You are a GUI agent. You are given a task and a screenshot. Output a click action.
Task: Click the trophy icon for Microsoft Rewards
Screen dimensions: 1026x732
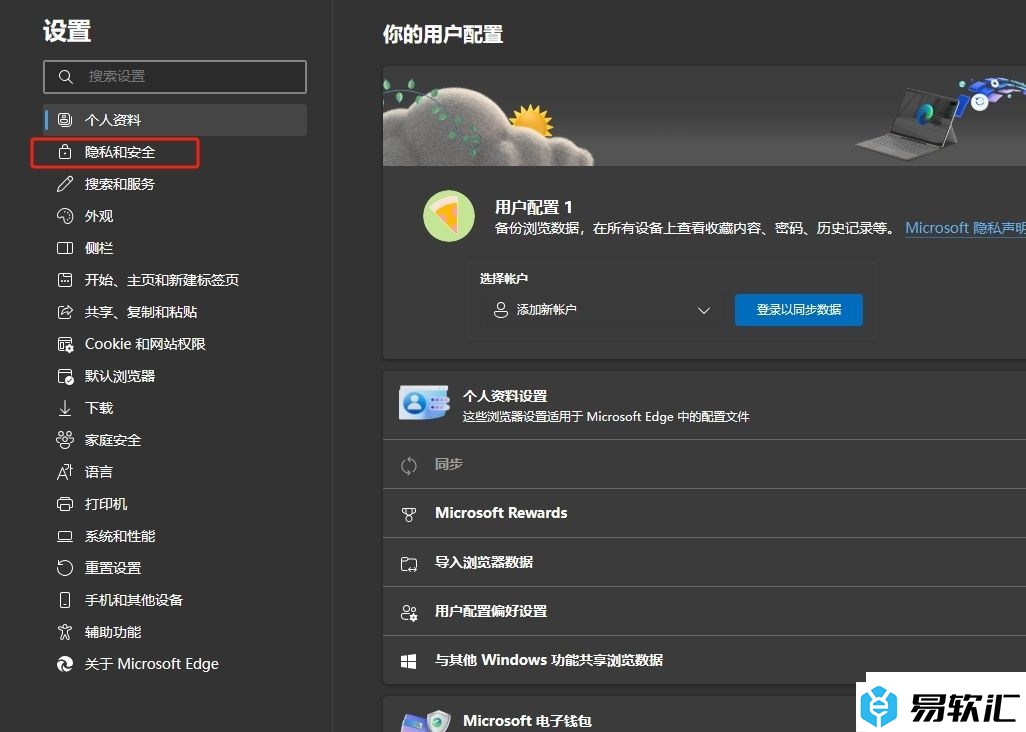pyautogui.click(x=409, y=514)
